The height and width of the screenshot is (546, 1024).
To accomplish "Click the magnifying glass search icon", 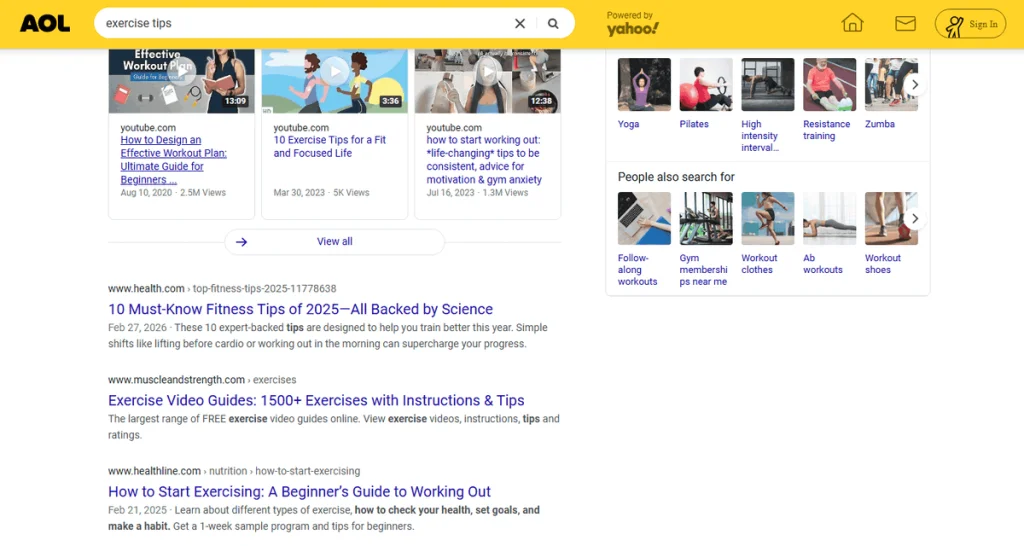I will coord(553,24).
